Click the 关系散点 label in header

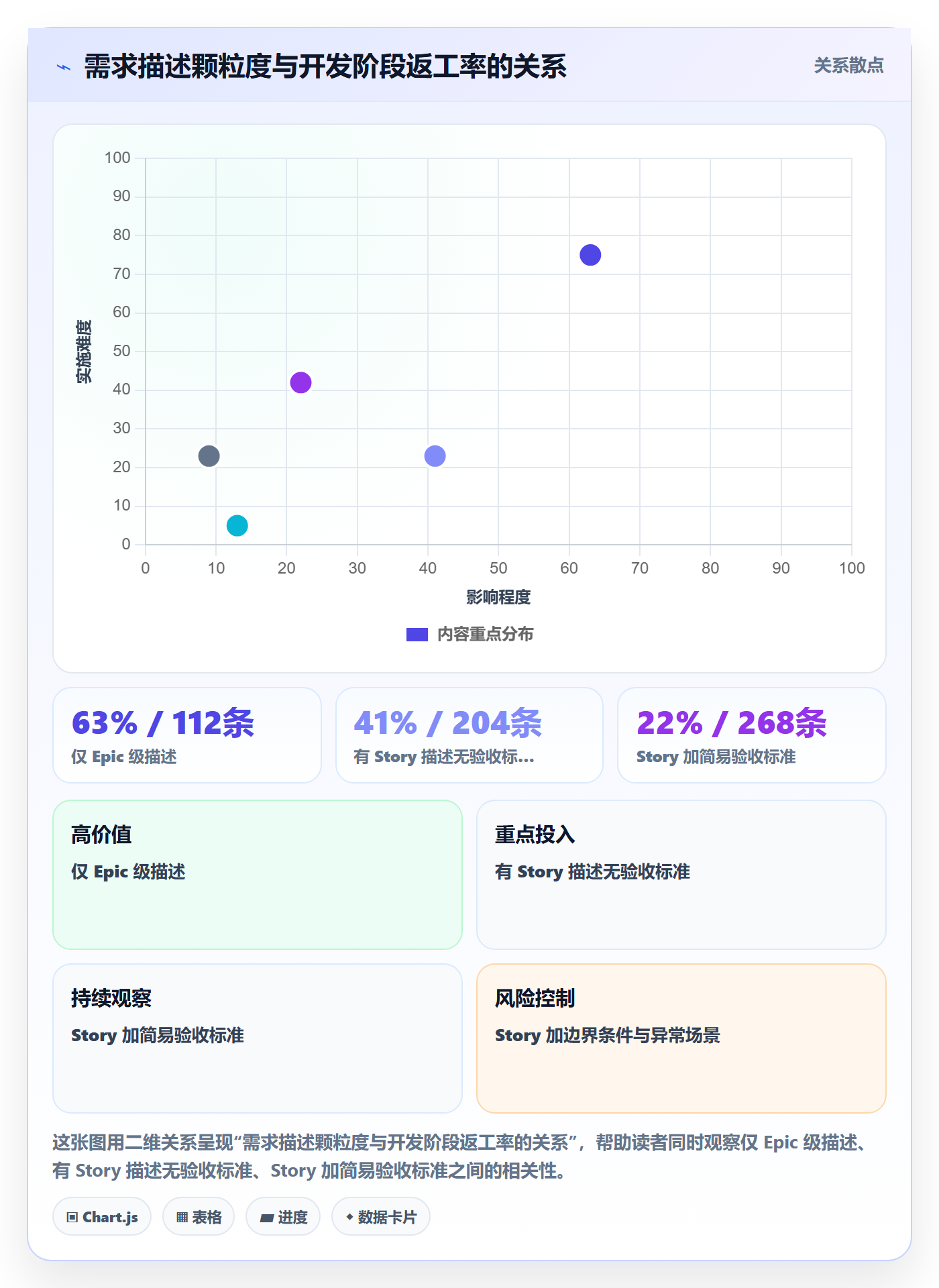[x=848, y=66]
